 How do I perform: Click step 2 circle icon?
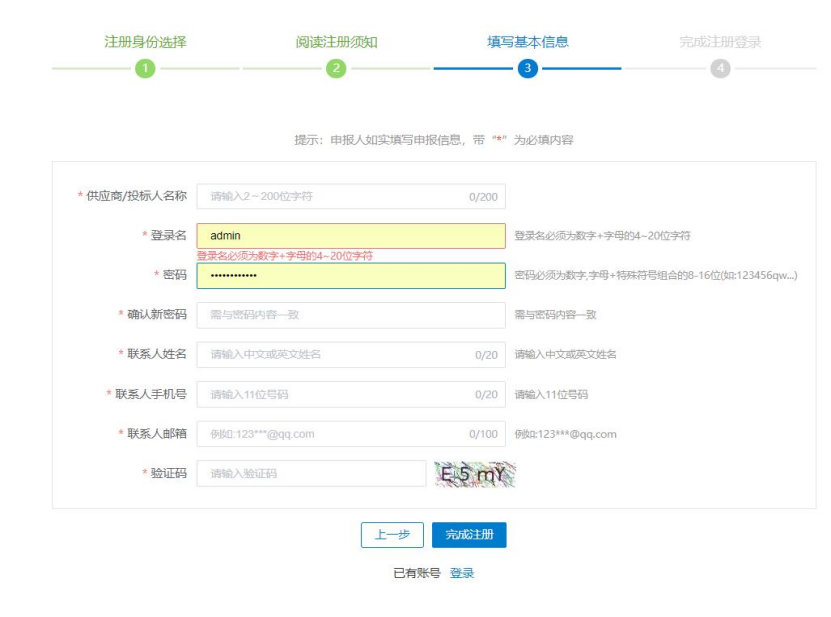tap(336, 68)
